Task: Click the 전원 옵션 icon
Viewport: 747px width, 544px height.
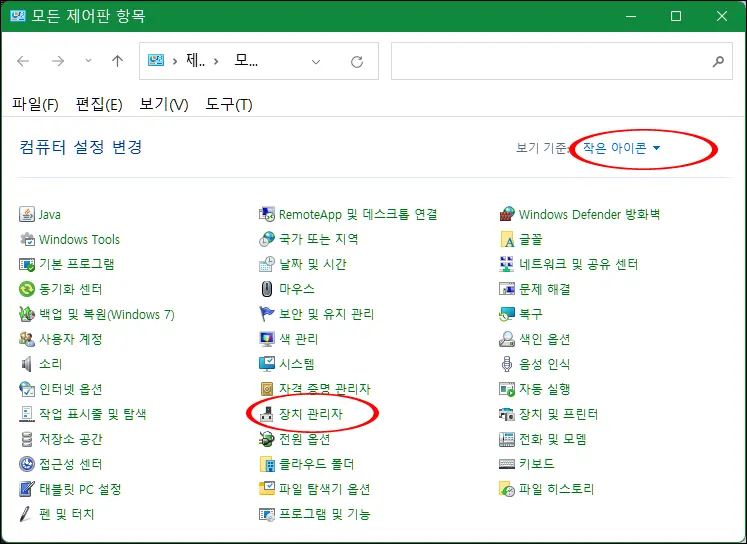Action: [x=267, y=439]
